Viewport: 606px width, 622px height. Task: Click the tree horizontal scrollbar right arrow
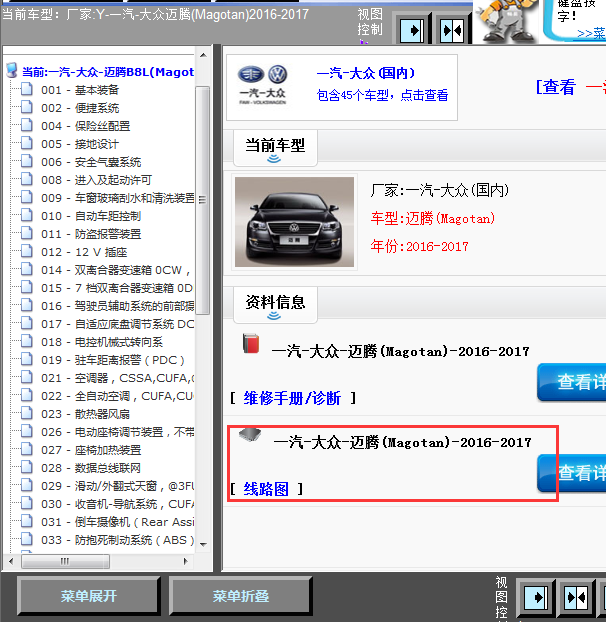tap(185, 561)
